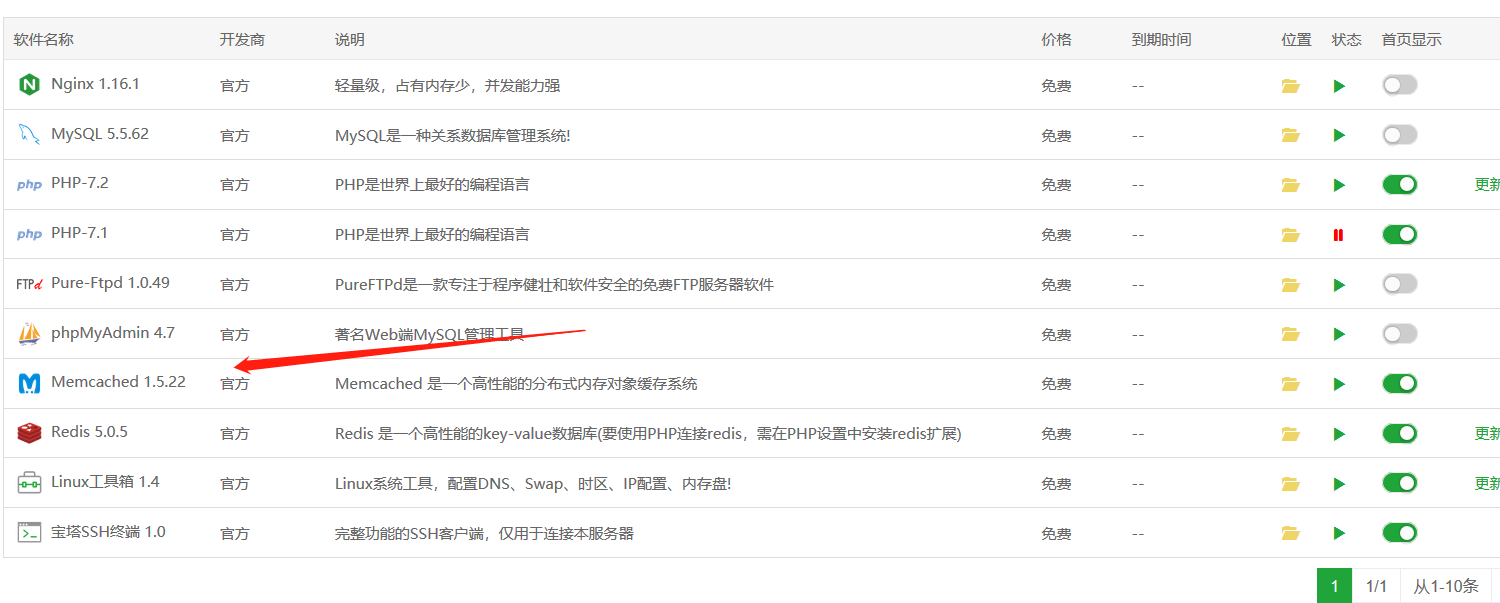
Task: Enable homepage display for MySQL
Action: click(x=1399, y=134)
